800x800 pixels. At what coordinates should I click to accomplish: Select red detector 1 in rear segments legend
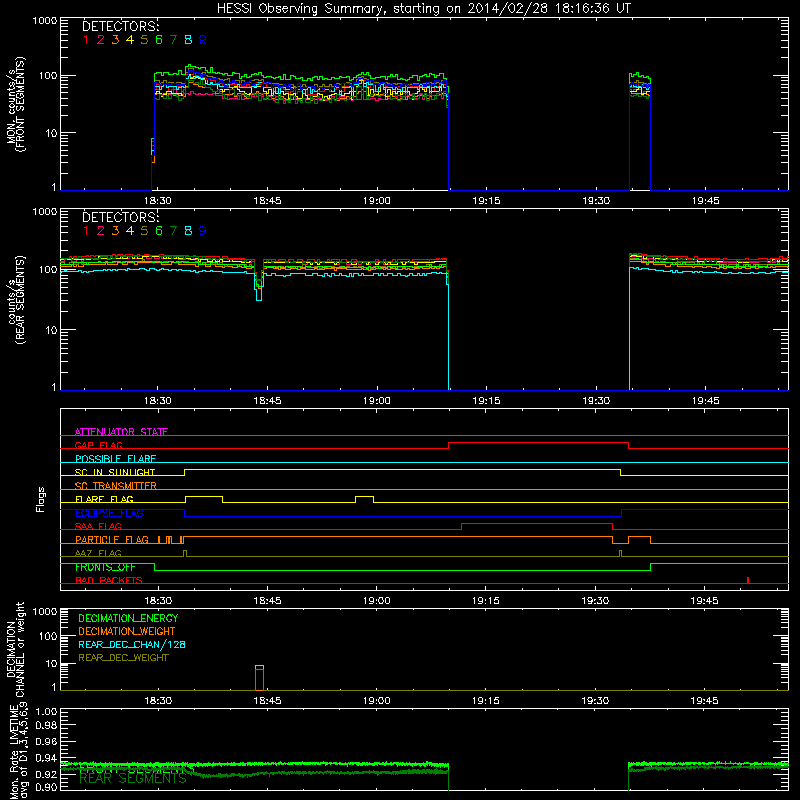[x=86, y=231]
